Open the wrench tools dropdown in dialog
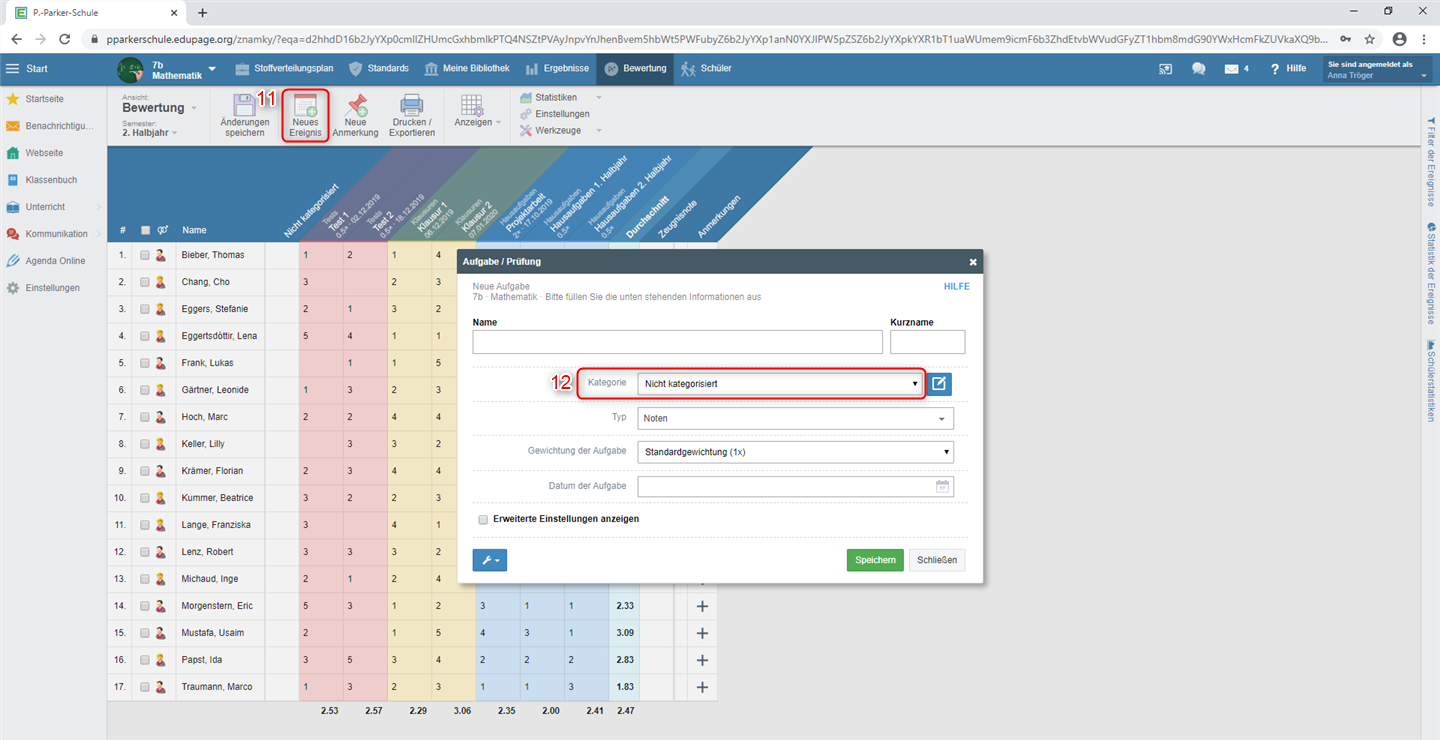 tap(490, 560)
